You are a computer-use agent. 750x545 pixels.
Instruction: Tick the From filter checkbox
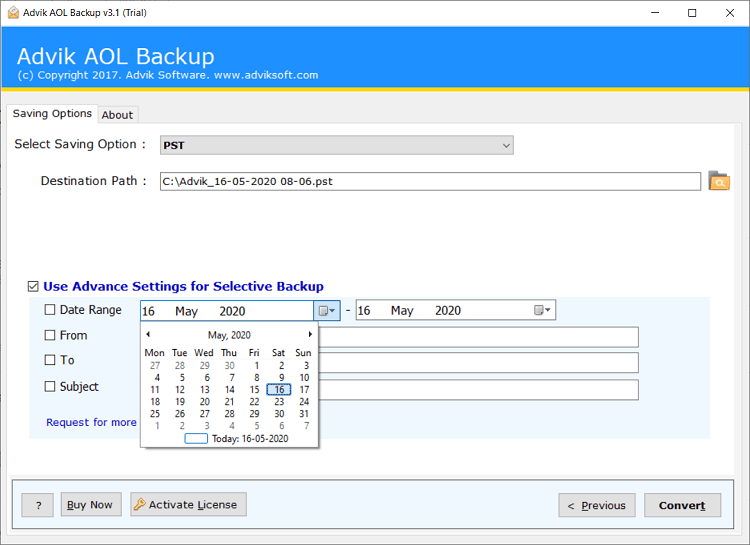point(50,335)
